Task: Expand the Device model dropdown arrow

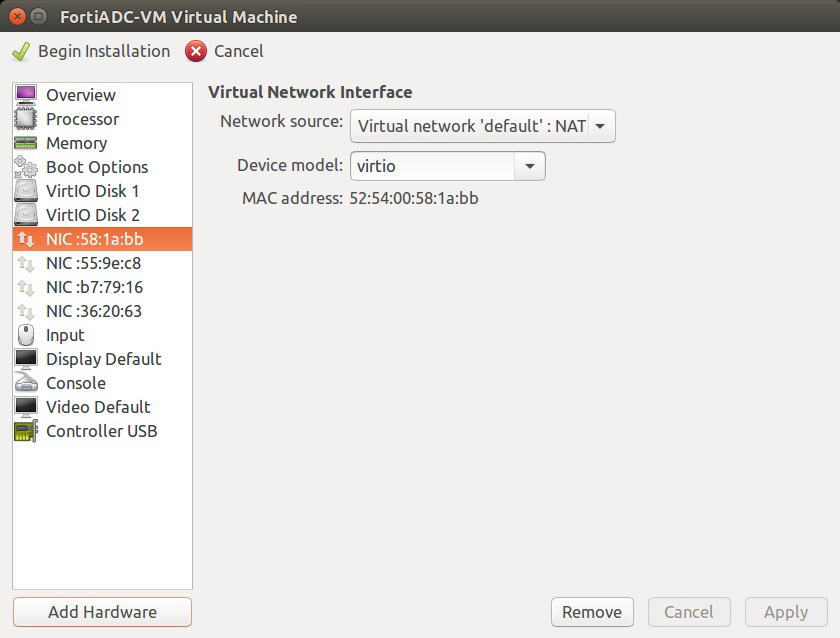Action: tap(530, 166)
